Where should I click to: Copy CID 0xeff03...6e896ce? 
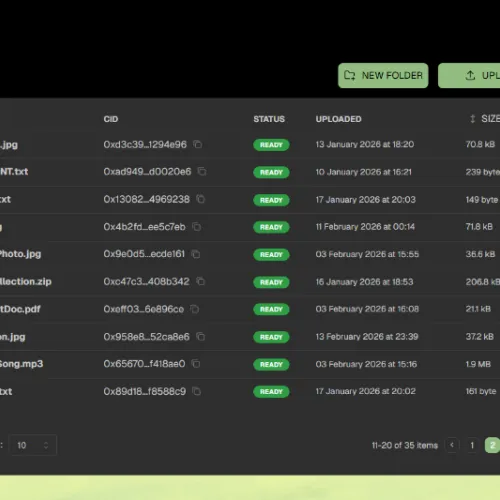(x=195, y=309)
